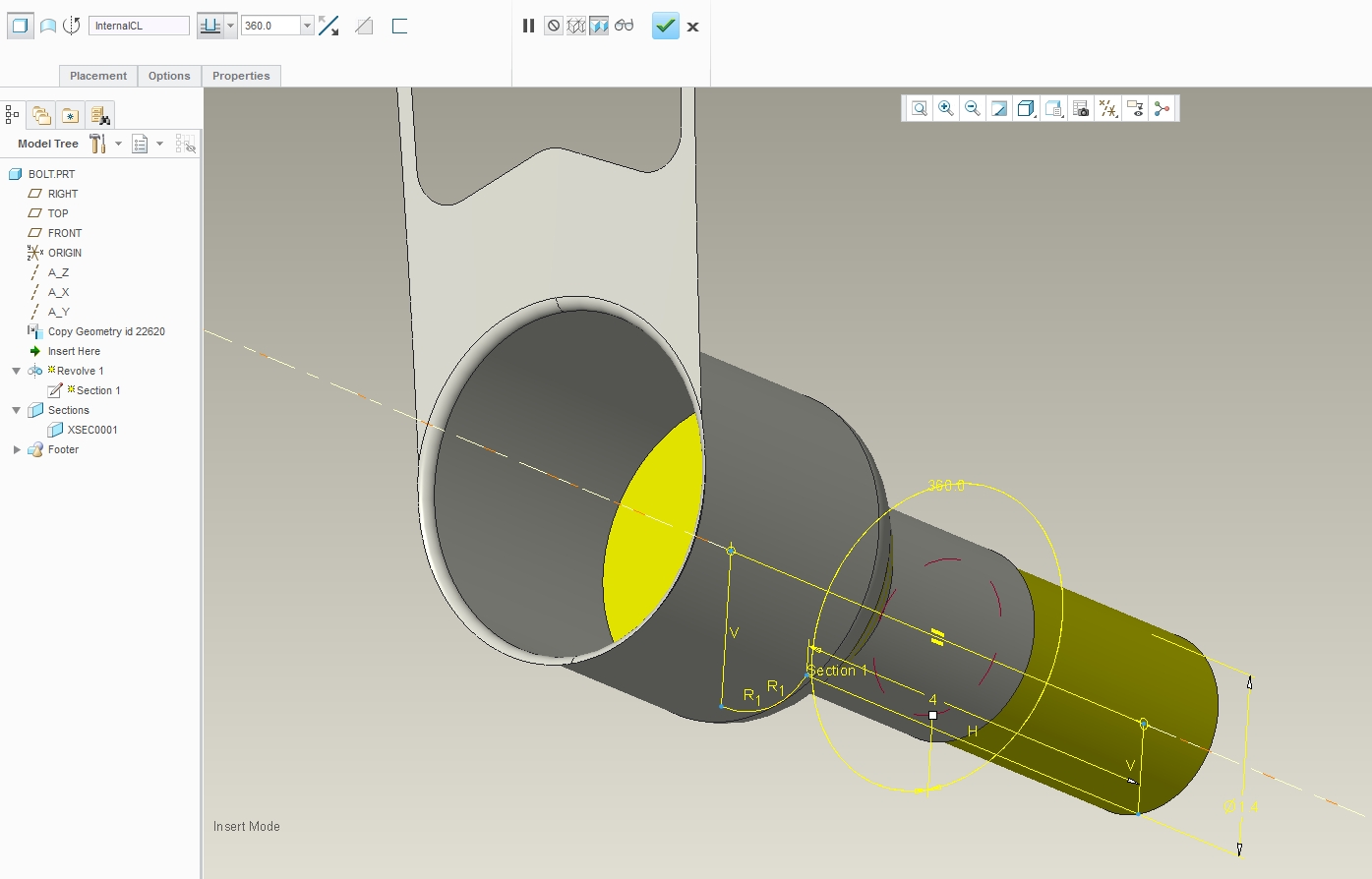Select A_Y datum axis

[x=58, y=312]
